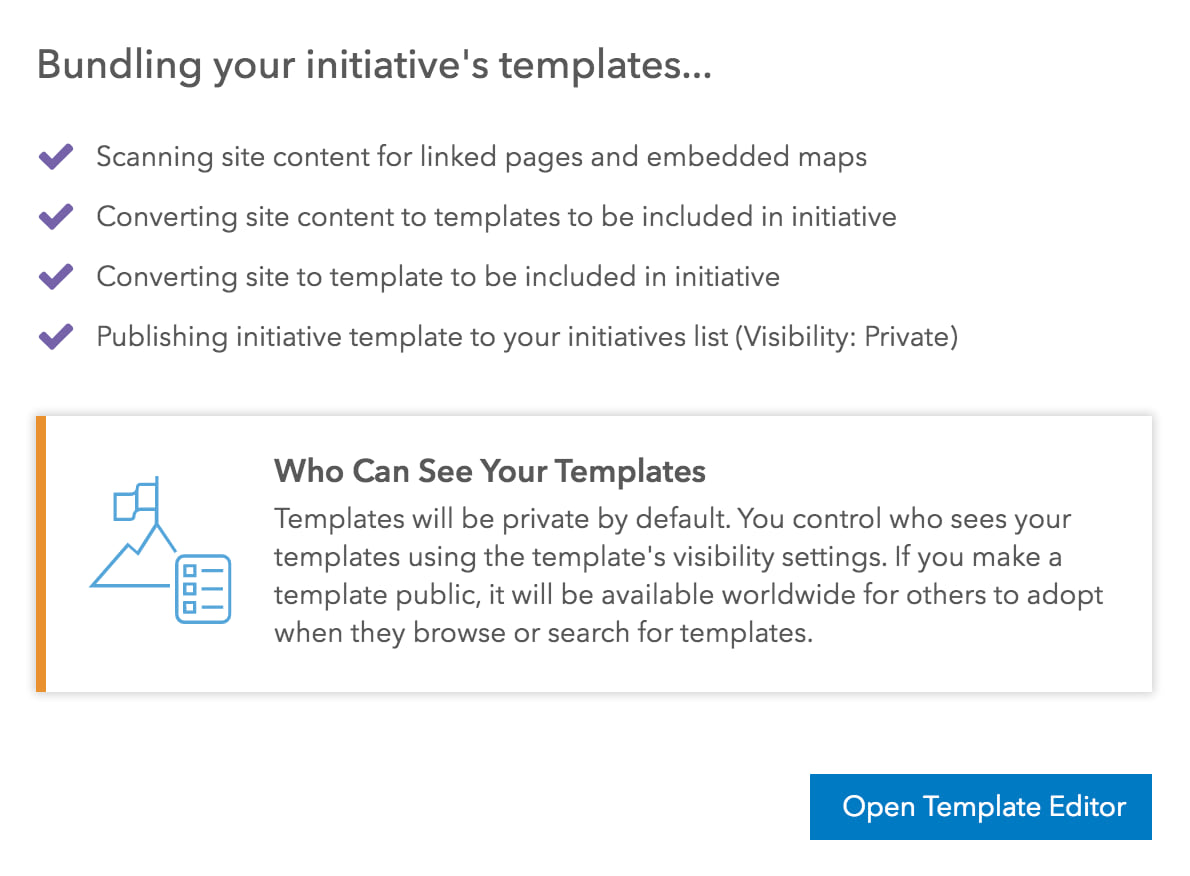The width and height of the screenshot is (1190, 876).
Task: Click the browse or search for templates line
Action: click(543, 634)
